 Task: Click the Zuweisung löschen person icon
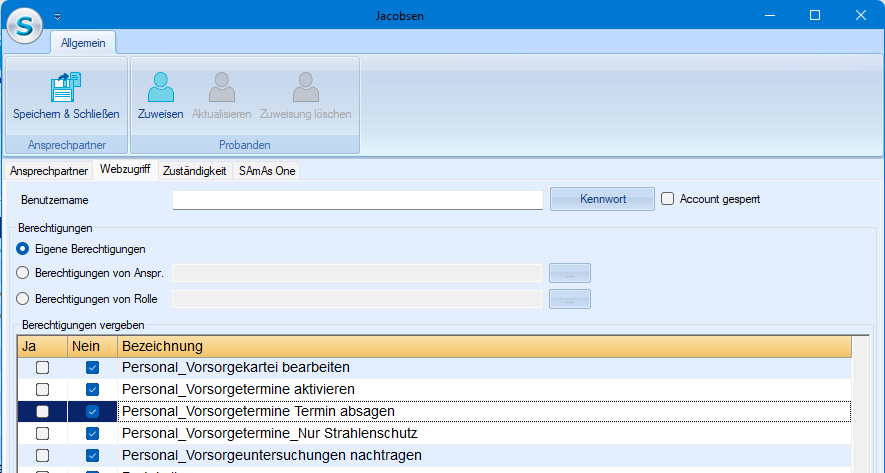pyautogui.click(x=306, y=87)
